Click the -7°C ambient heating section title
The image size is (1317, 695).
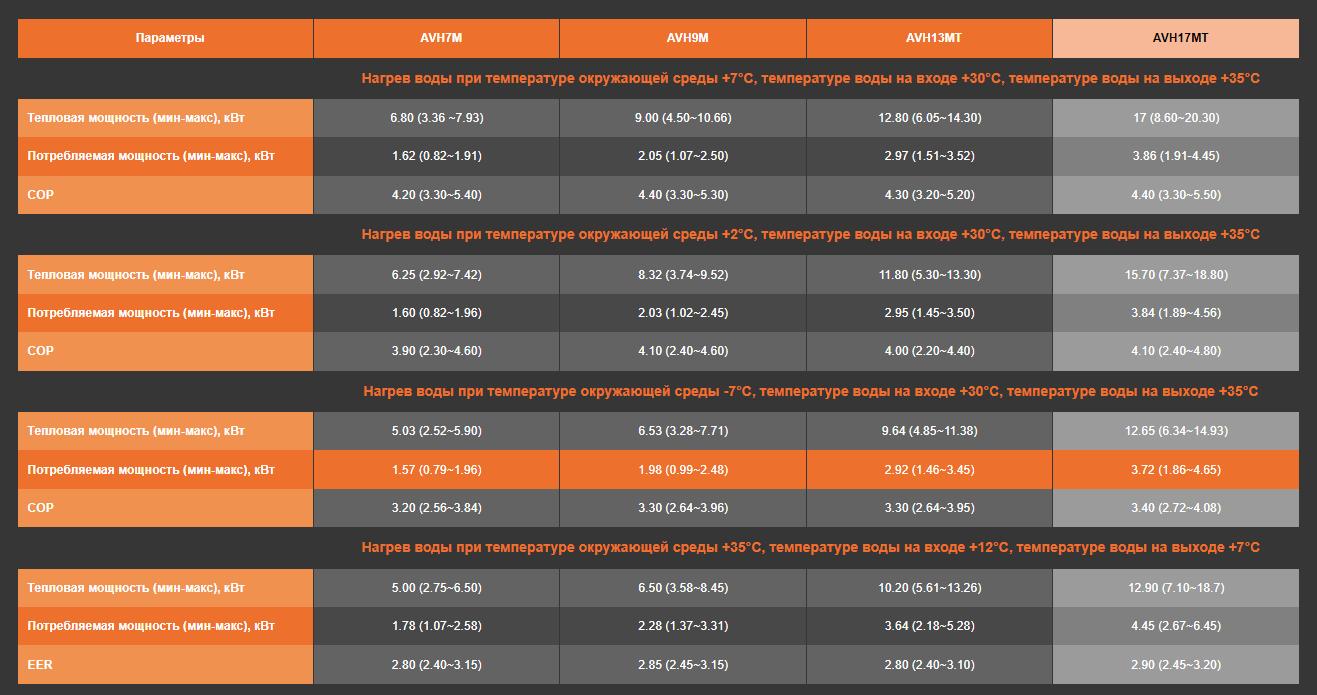[x=810, y=391]
